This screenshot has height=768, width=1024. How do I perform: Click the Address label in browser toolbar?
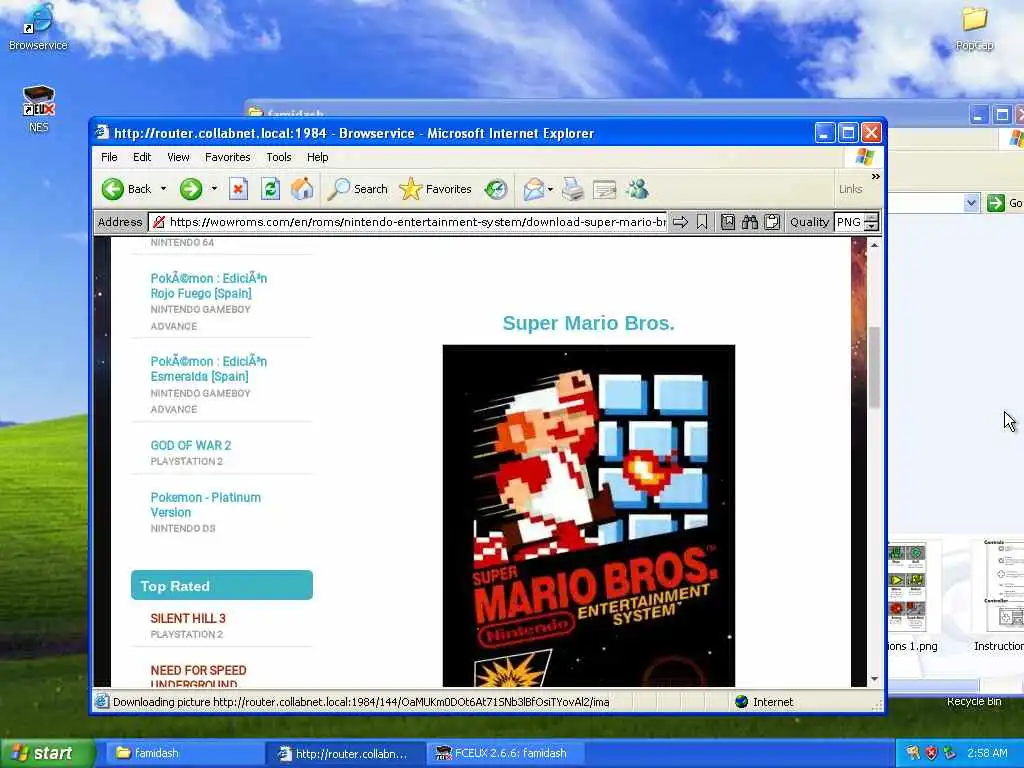120,222
